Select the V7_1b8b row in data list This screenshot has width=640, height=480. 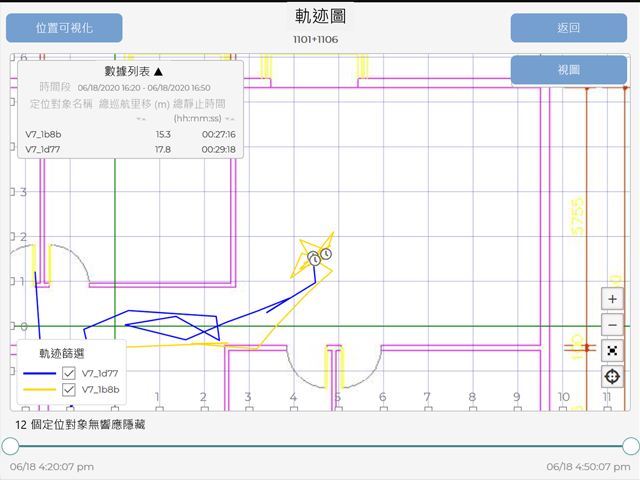point(131,134)
